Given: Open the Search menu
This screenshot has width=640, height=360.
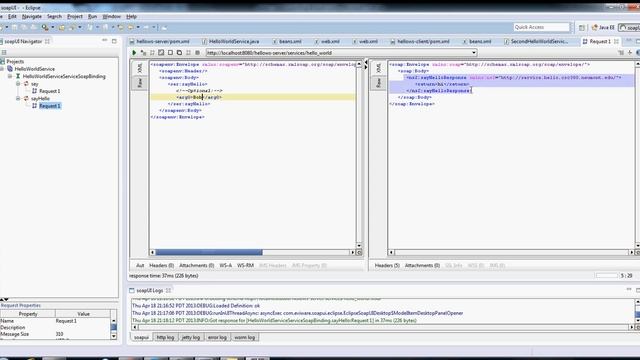Looking at the screenshot, I should tap(54, 17).
